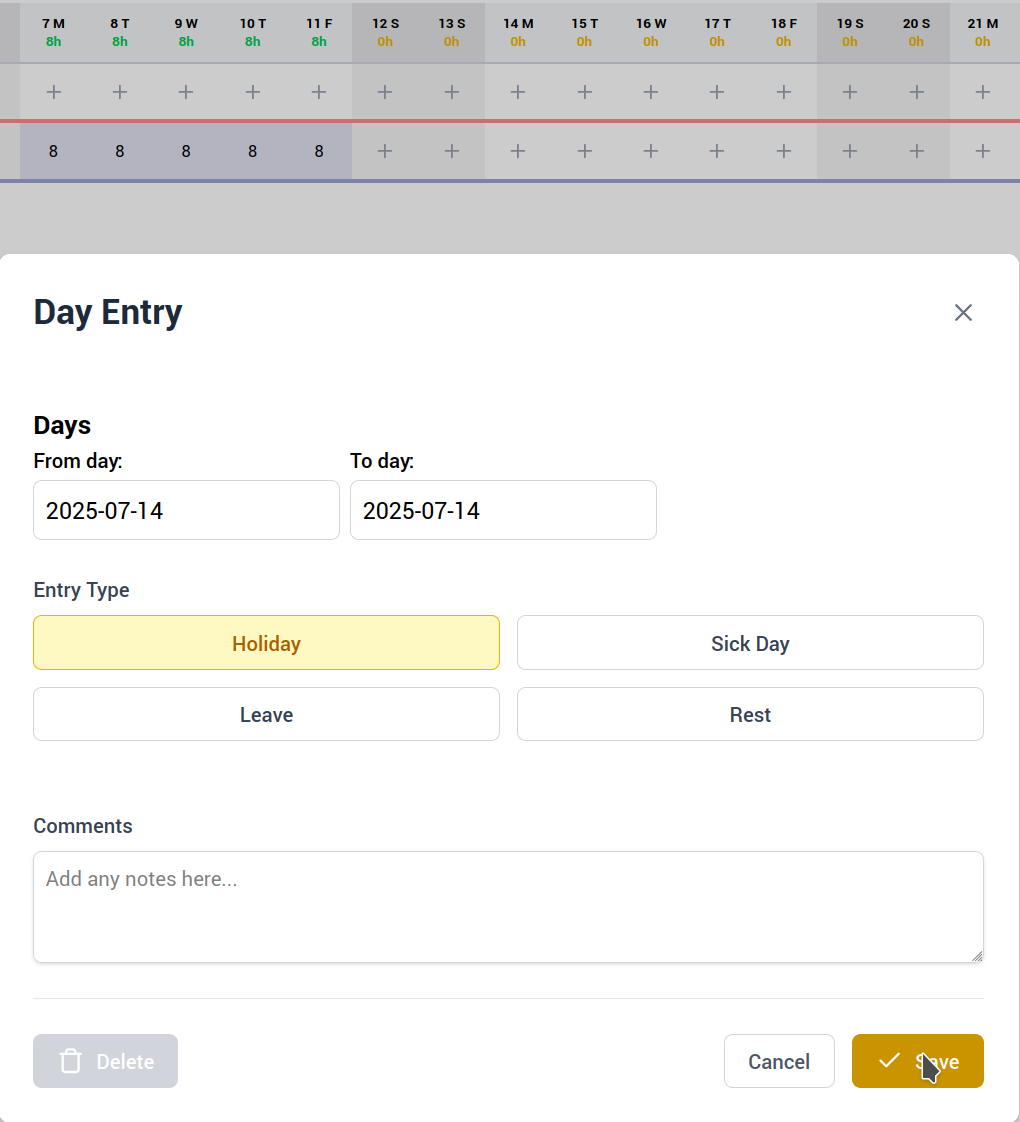Select the 11 F day column header

[319, 31]
